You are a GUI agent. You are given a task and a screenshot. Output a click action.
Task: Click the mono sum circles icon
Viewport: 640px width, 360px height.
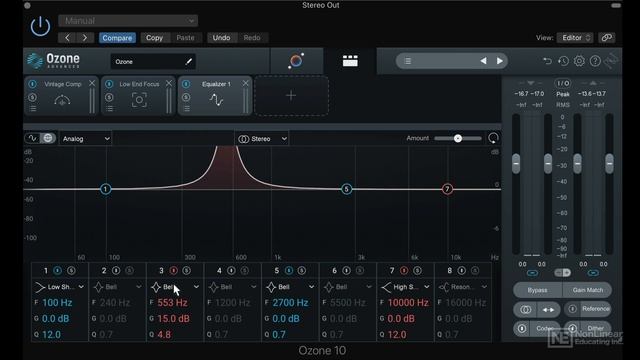point(525,310)
